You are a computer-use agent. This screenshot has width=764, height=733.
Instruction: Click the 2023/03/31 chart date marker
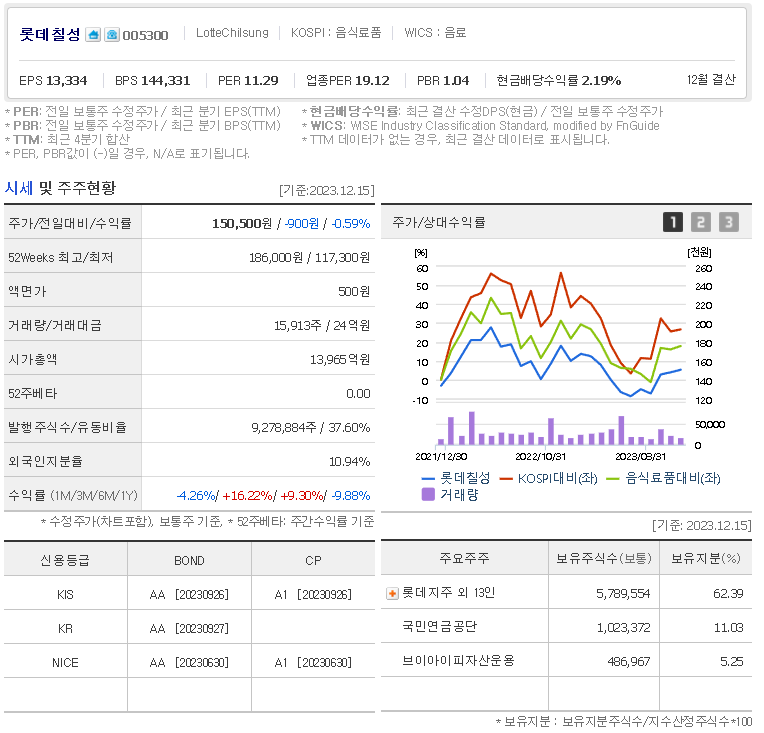coord(640,457)
